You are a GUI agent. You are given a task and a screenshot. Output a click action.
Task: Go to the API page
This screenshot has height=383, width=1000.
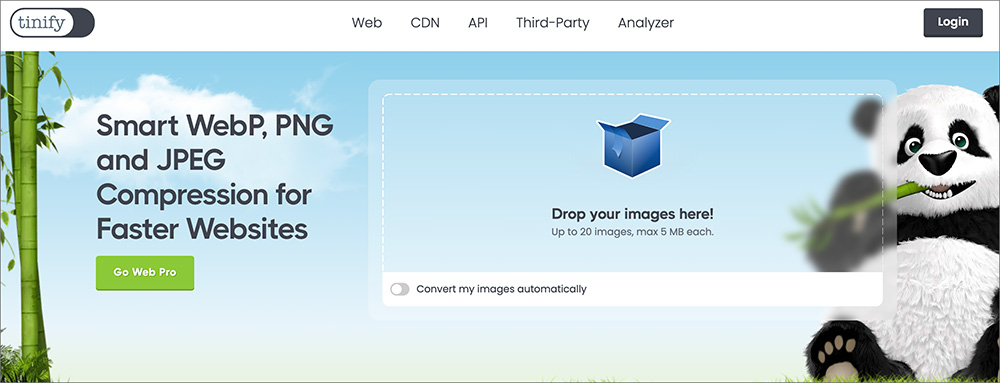tap(478, 23)
